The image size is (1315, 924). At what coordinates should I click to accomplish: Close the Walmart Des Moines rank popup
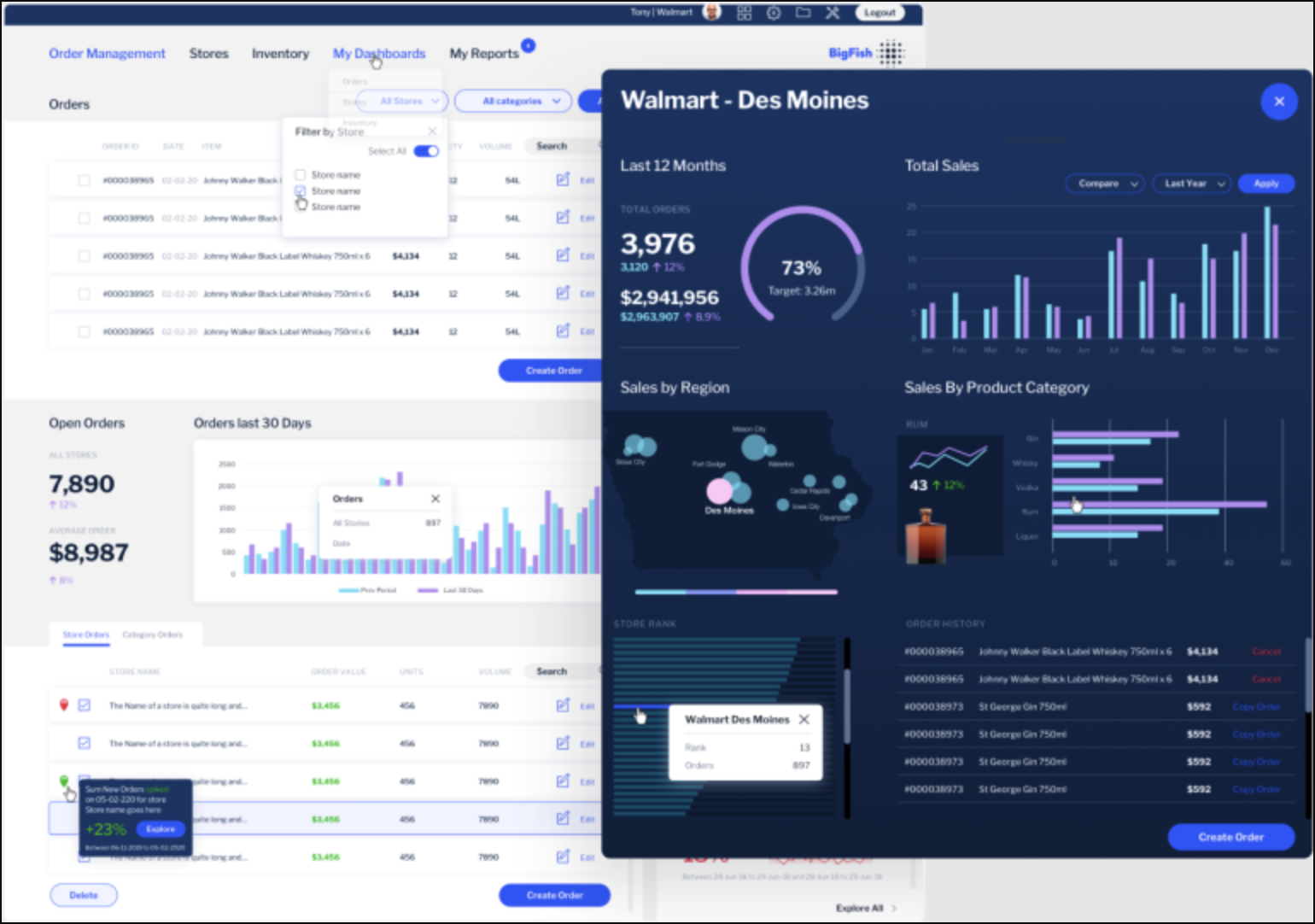tap(804, 719)
